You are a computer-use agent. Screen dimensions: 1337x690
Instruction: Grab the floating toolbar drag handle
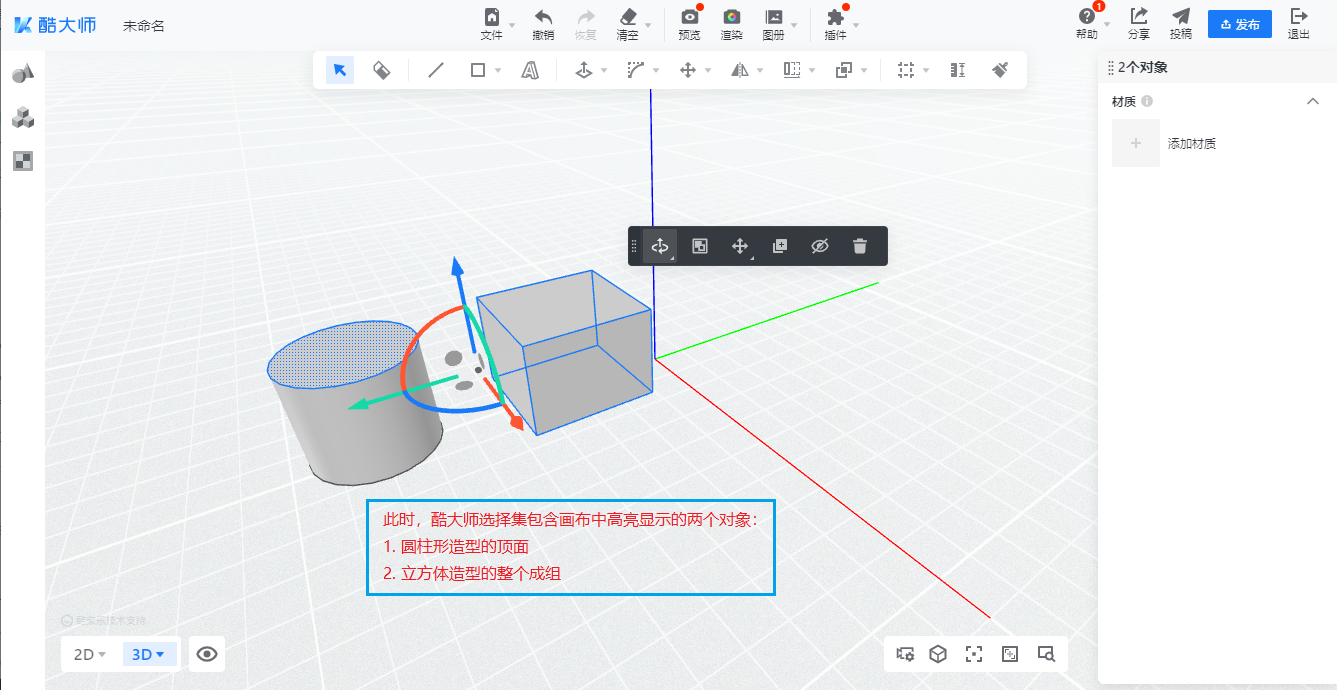(x=634, y=246)
